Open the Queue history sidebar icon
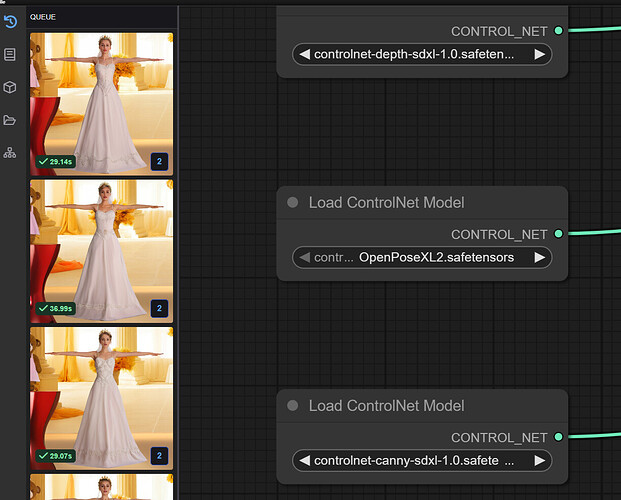621x500 pixels. 10,21
